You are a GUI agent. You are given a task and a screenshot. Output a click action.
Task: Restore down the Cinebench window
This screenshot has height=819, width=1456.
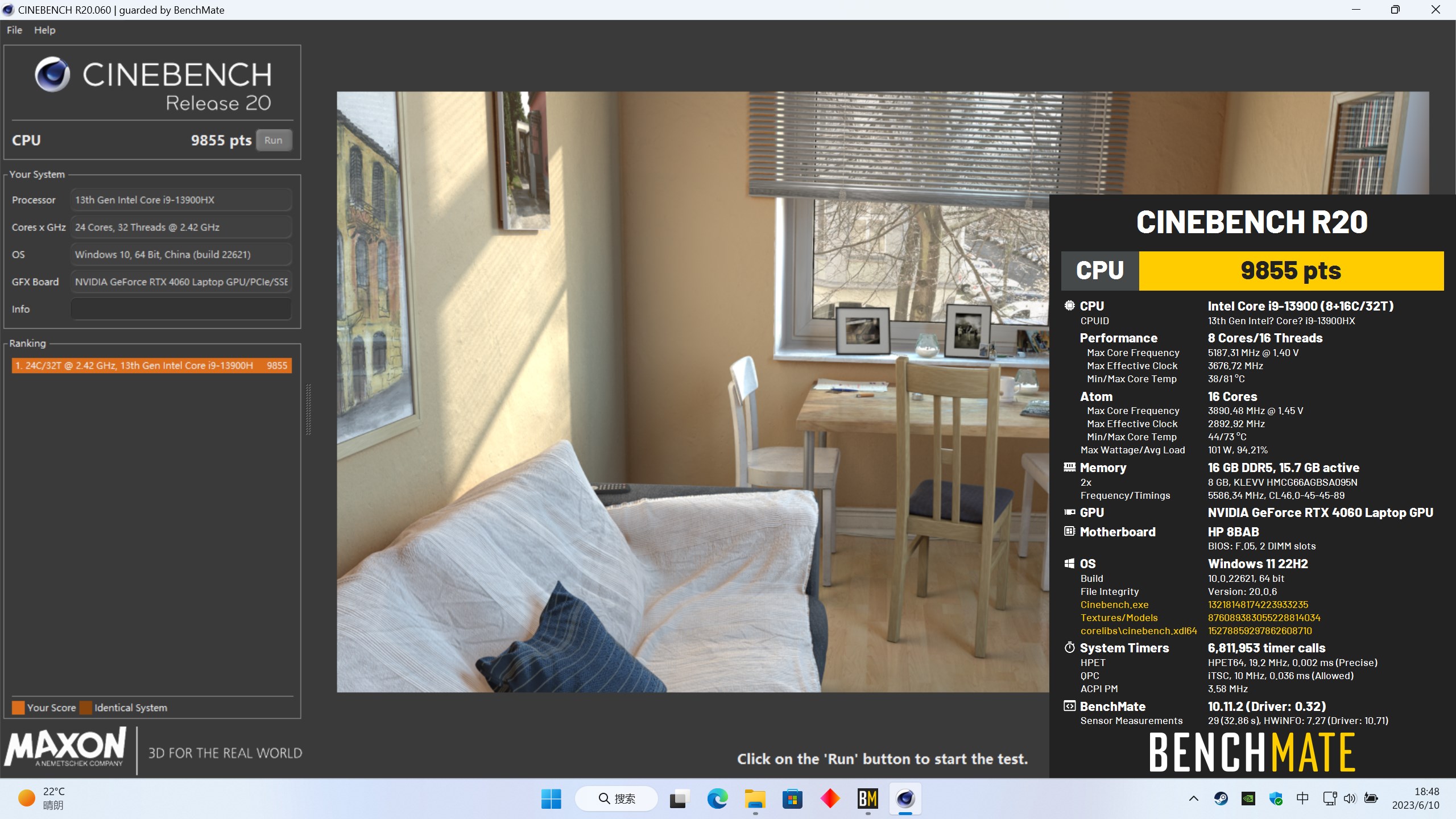[x=1395, y=10]
